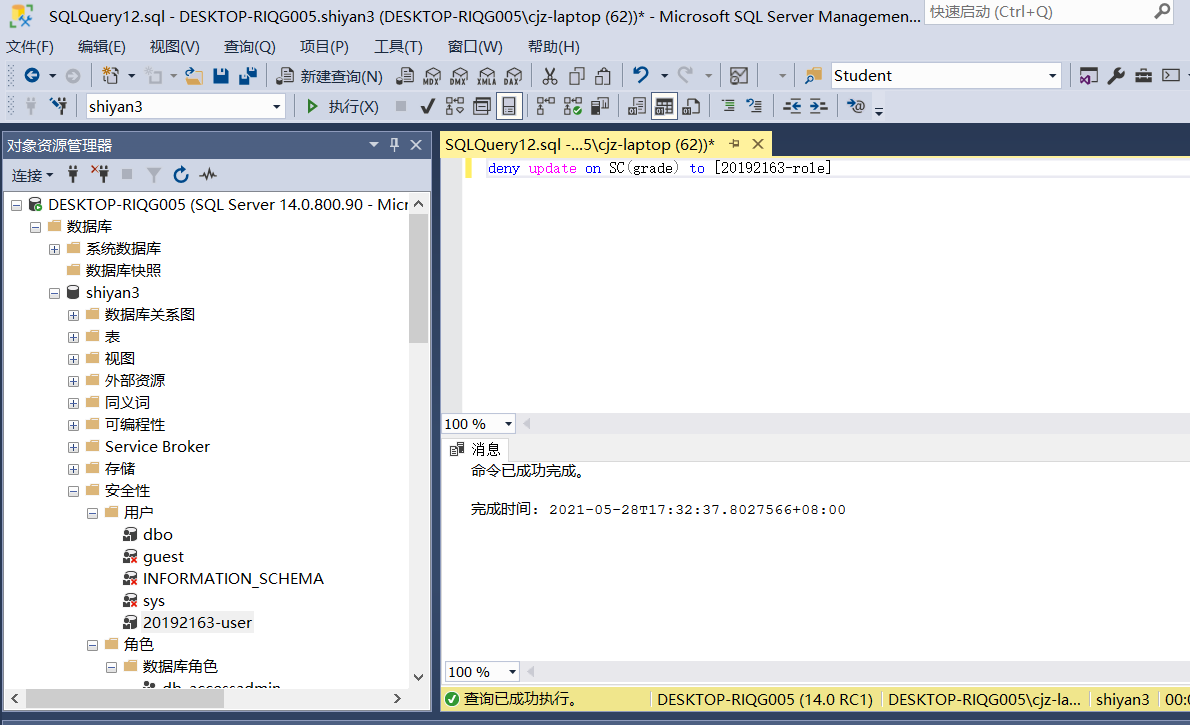Click the New Query (新建查询) button
Viewport: 1190px width, 725px height.
[x=329, y=76]
